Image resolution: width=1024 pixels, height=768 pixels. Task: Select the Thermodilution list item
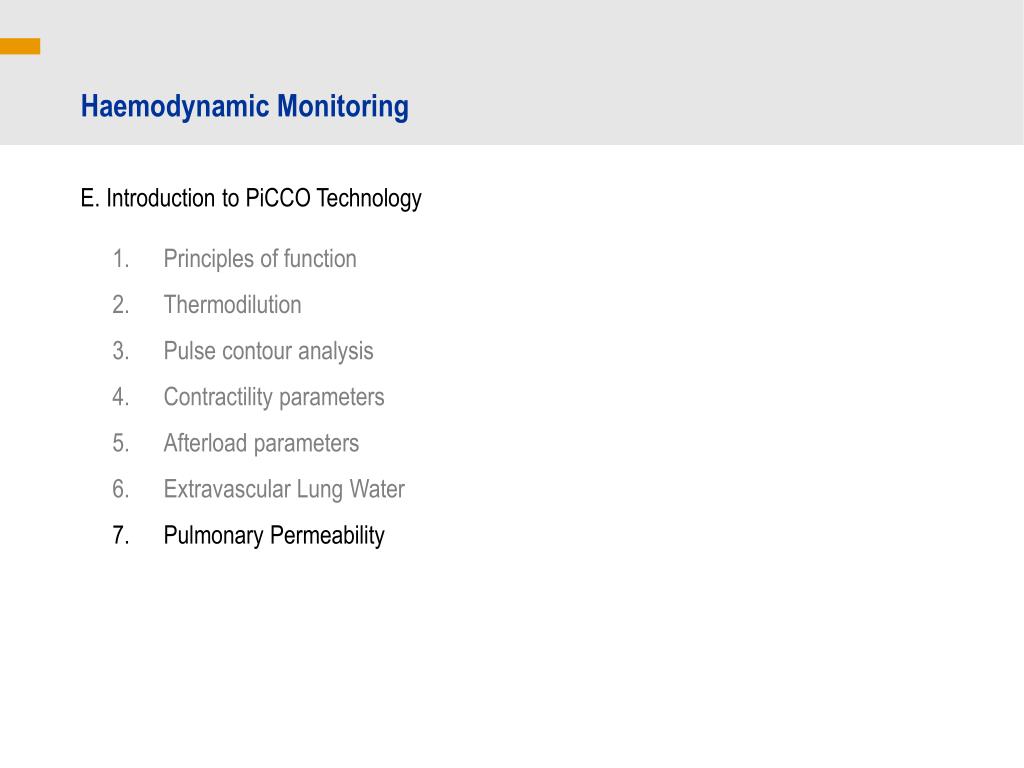pos(232,305)
